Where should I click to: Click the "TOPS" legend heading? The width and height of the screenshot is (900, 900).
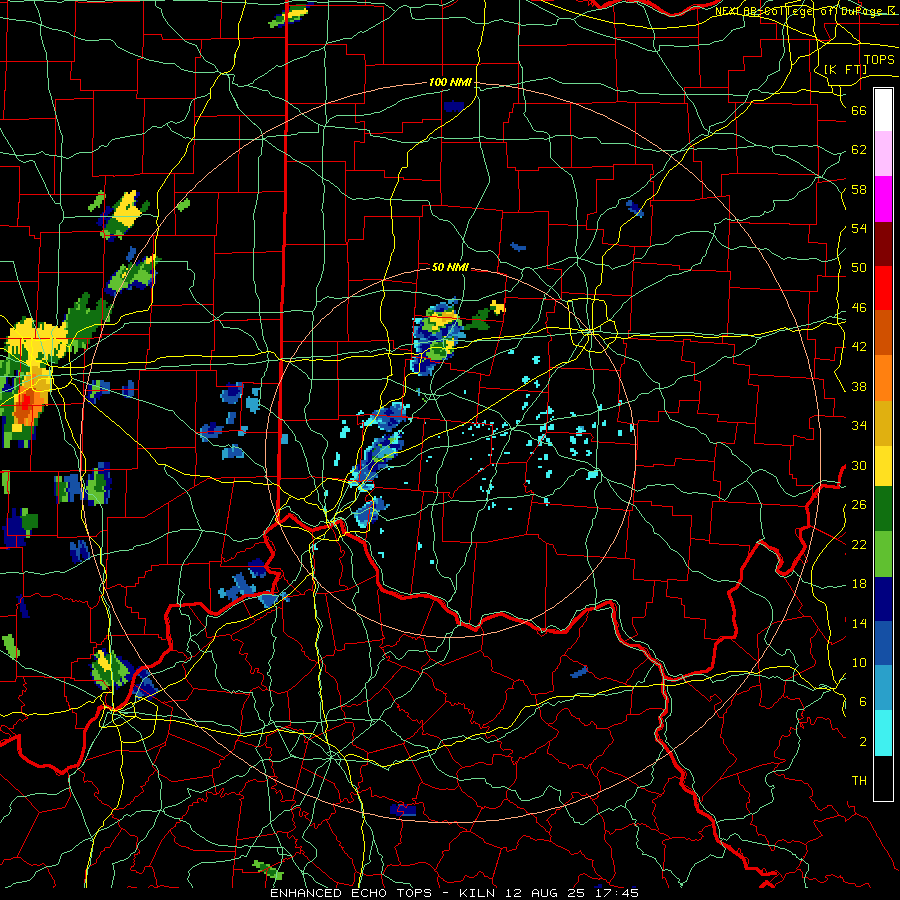click(879, 60)
